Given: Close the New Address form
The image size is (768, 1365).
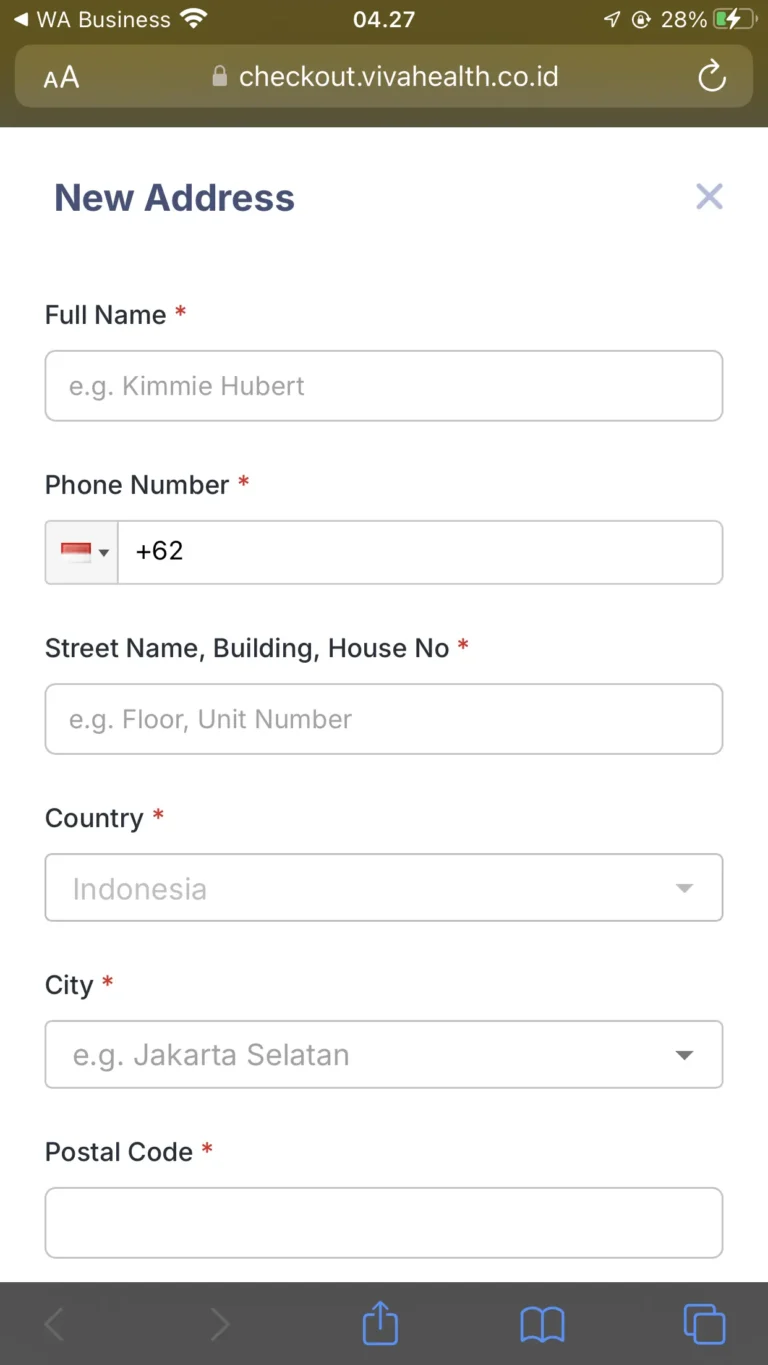Looking at the screenshot, I should pyautogui.click(x=709, y=197).
